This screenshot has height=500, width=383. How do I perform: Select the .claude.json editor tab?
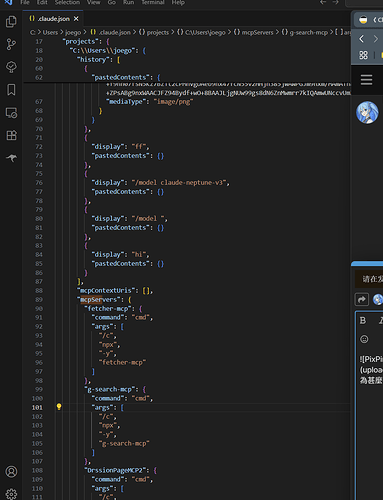click(53, 19)
